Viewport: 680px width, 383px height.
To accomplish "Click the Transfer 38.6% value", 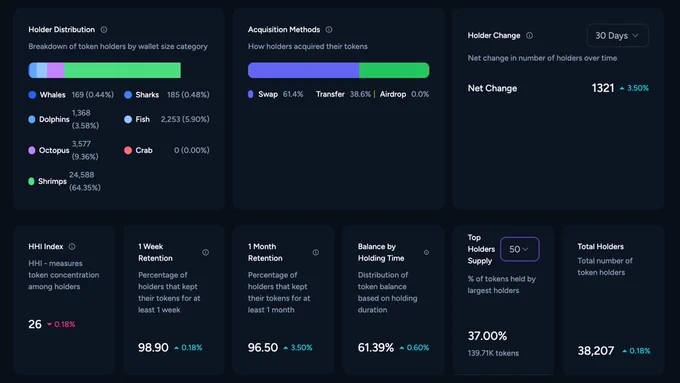I will (360, 94).
